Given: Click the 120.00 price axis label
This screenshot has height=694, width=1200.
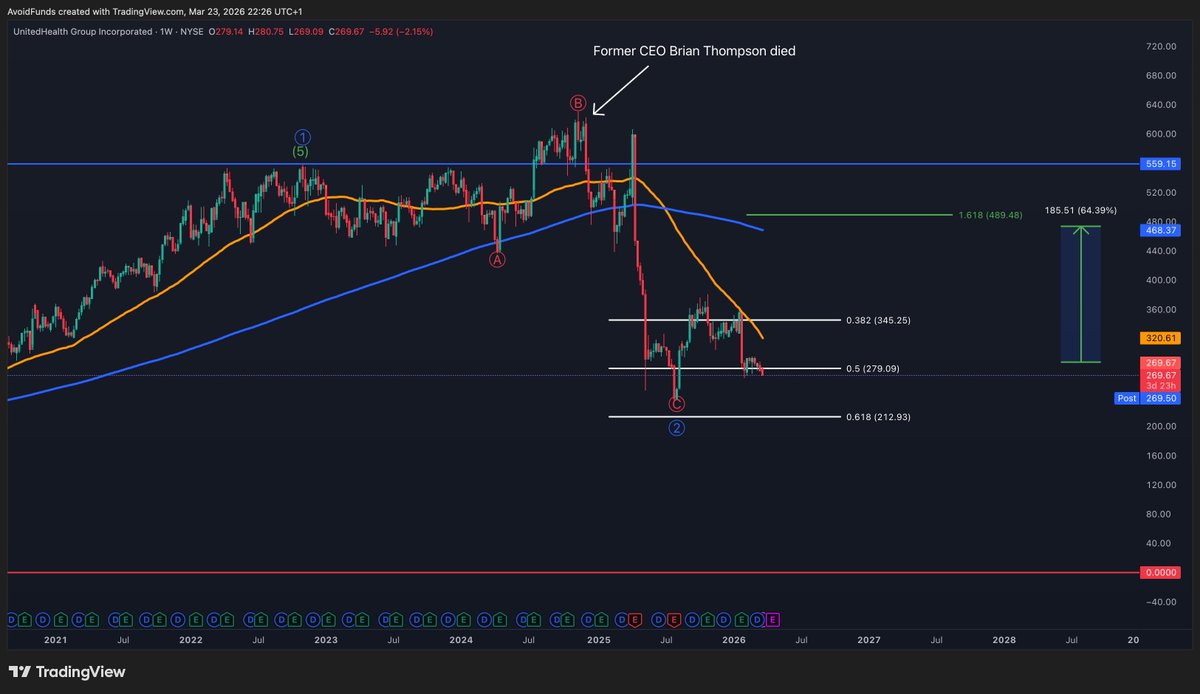Looking at the screenshot, I should coord(1161,485).
